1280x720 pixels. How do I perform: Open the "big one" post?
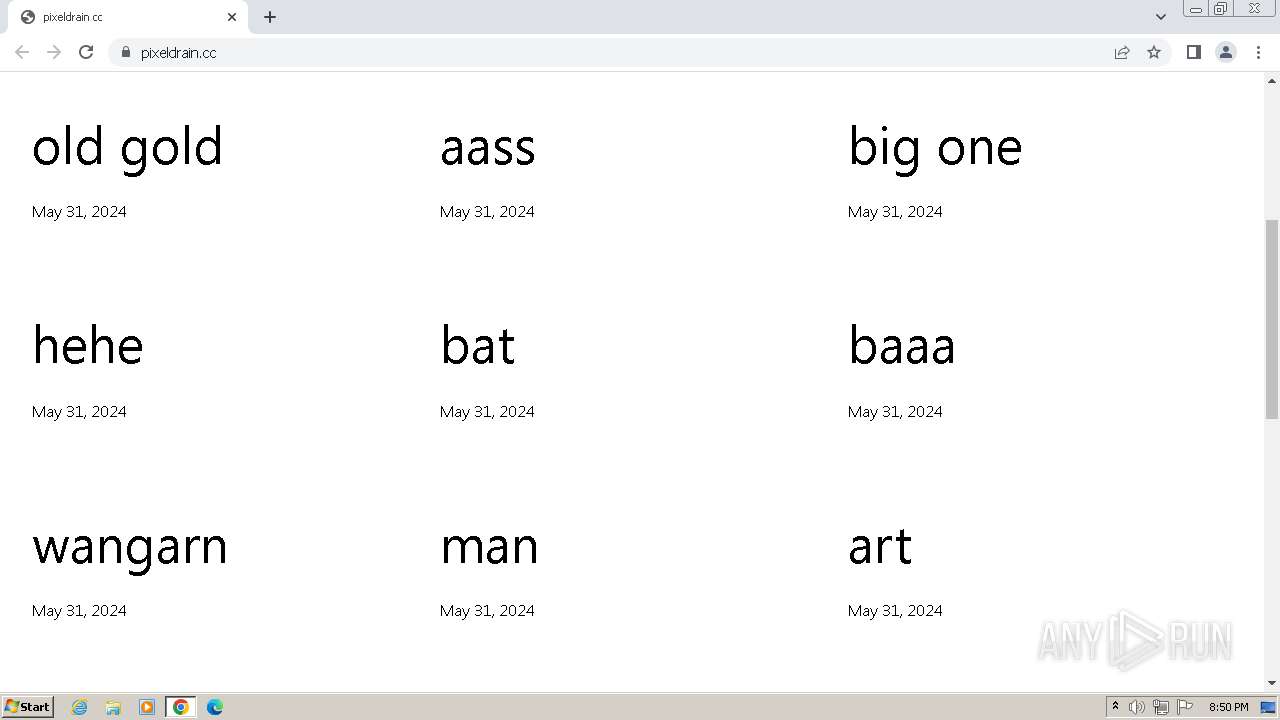click(934, 147)
